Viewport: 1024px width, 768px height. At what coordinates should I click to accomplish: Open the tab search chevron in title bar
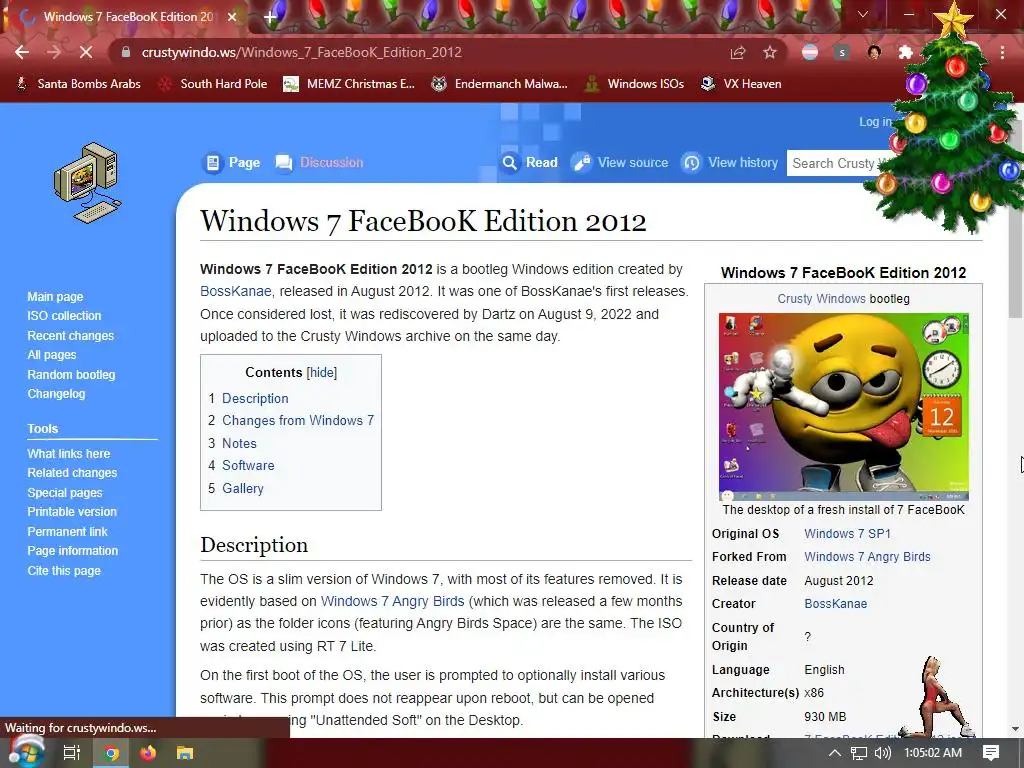863,14
